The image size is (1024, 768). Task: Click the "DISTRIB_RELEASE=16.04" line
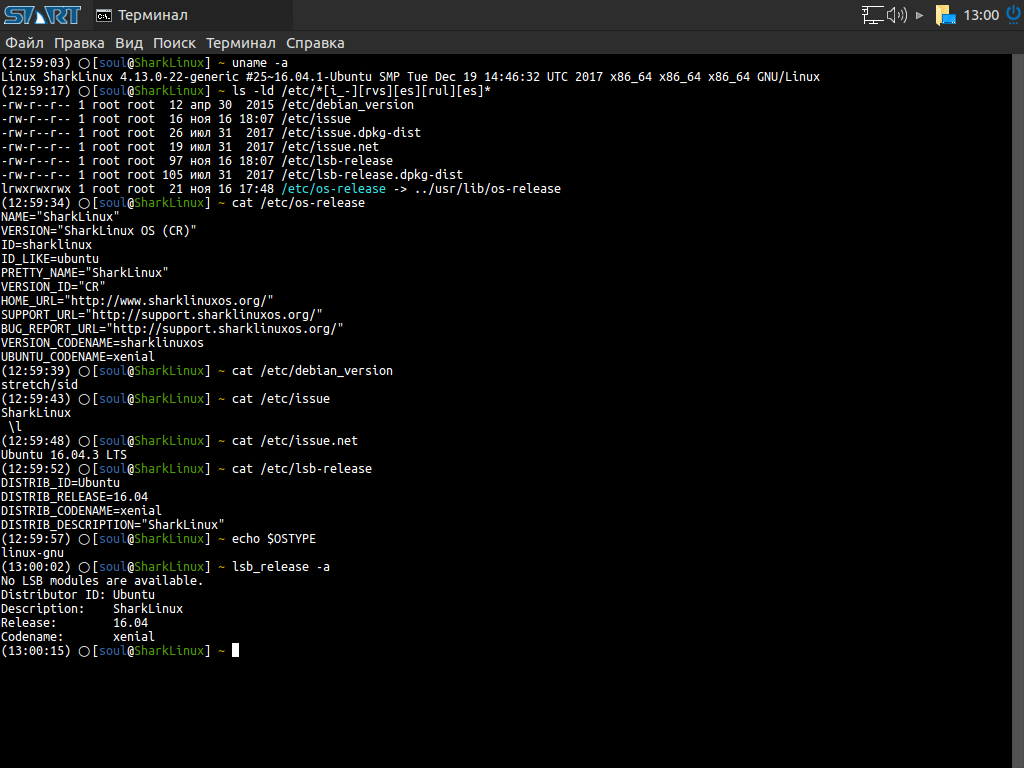(x=74, y=497)
